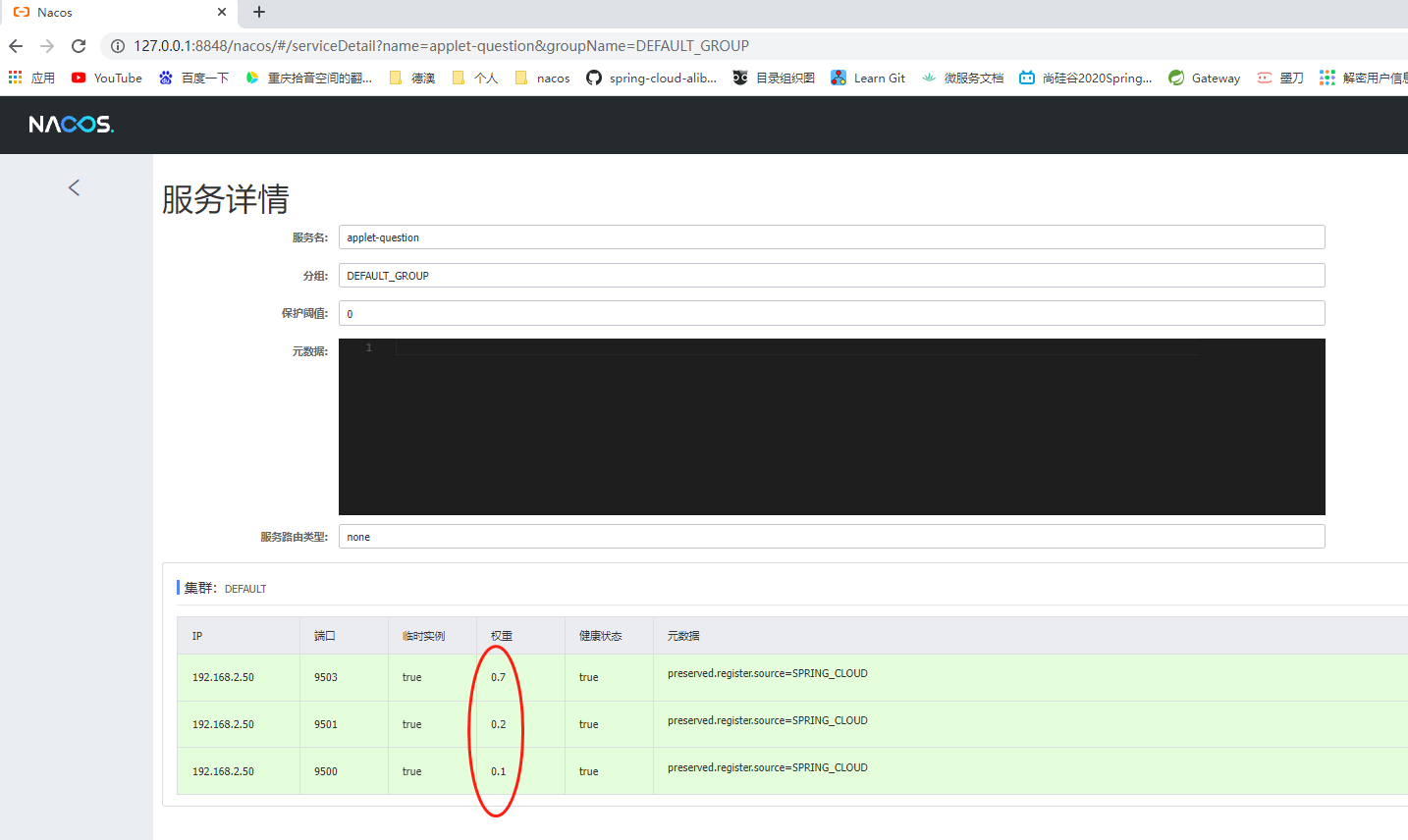
Task: Click the 服务路由类型 field showing none
Action: pos(832,537)
